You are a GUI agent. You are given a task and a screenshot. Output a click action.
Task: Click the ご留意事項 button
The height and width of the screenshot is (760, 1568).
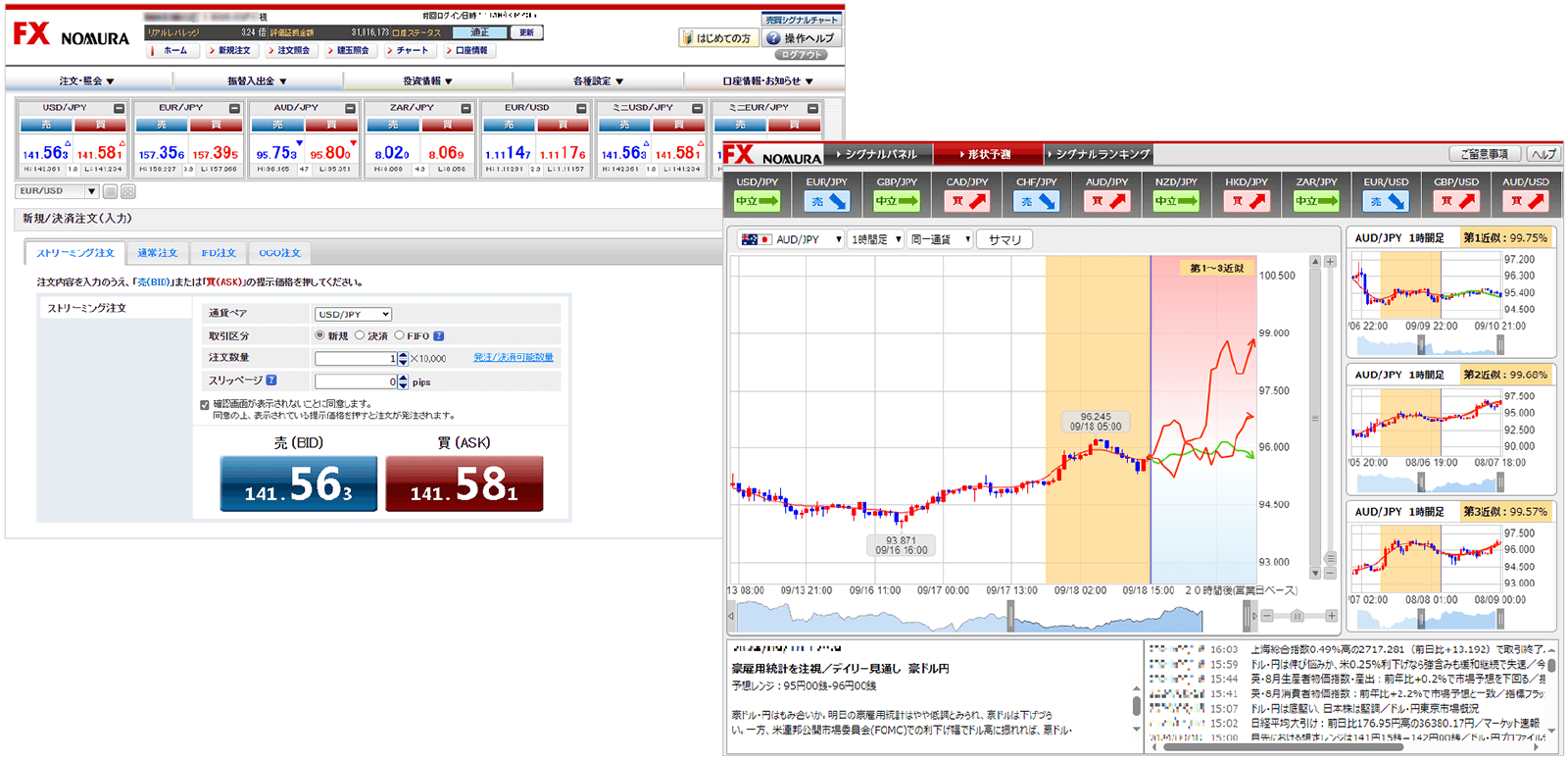1485,154
